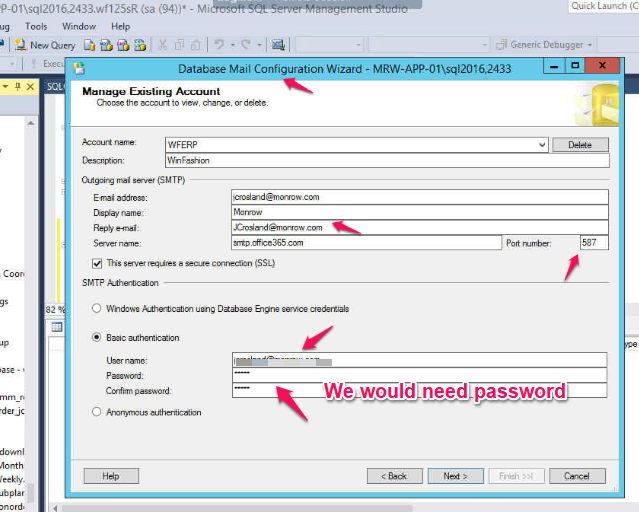Screen dimensions: 639x512
Task: Open the Window menu
Action: pyautogui.click(x=79, y=26)
